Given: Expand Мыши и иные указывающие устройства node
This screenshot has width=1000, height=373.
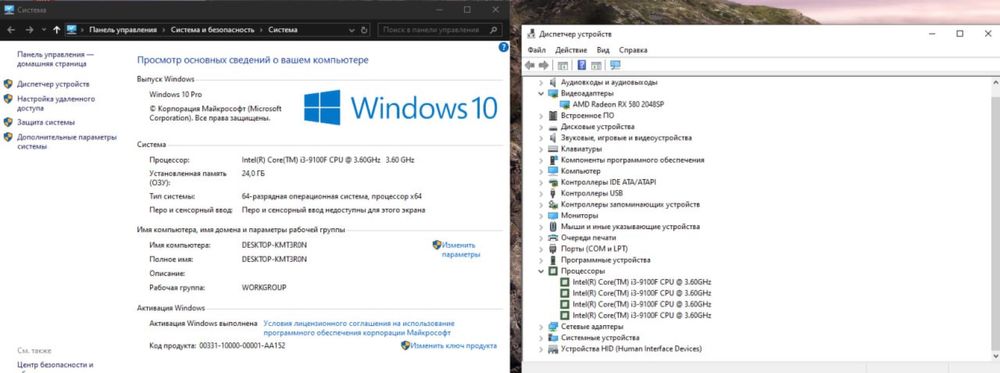Looking at the screenshot, I should 541,226.
